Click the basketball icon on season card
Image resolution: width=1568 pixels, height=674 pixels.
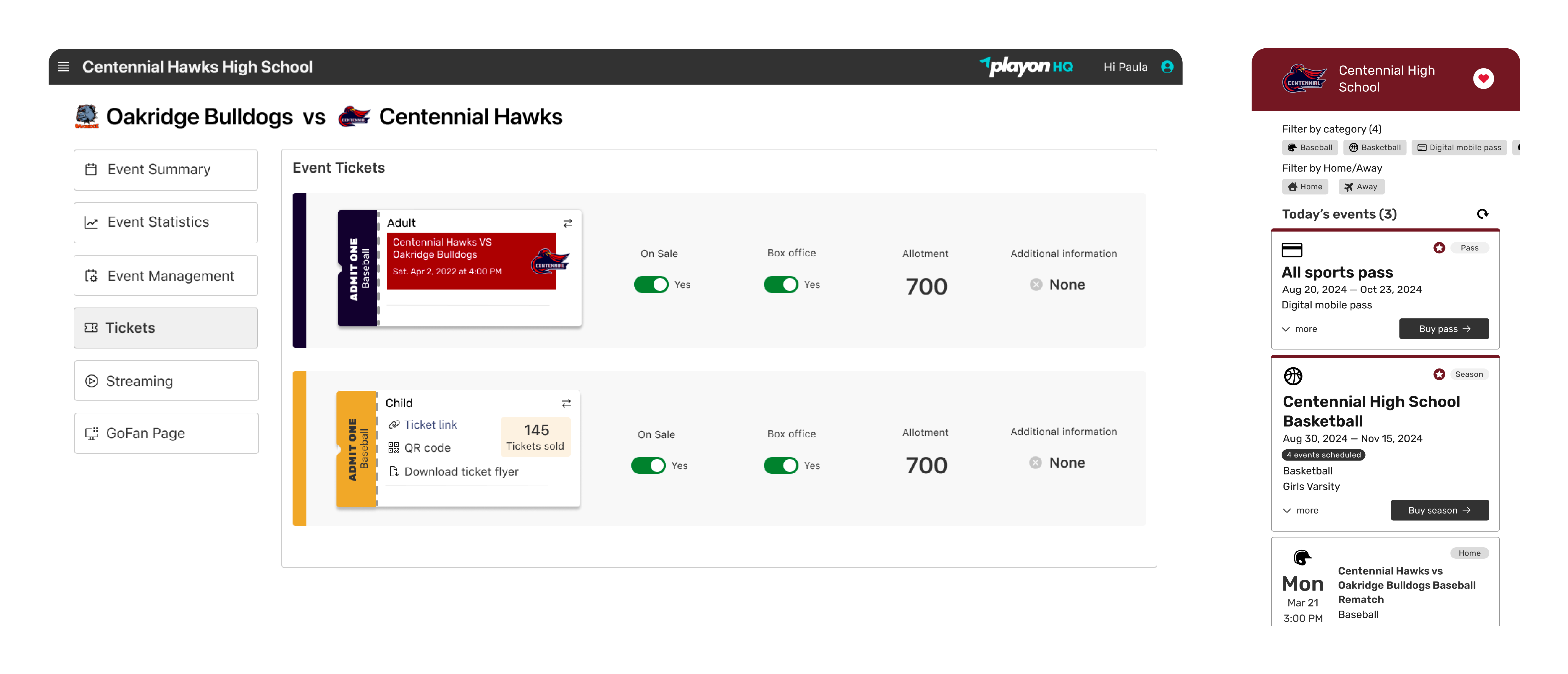(1293, 376)
